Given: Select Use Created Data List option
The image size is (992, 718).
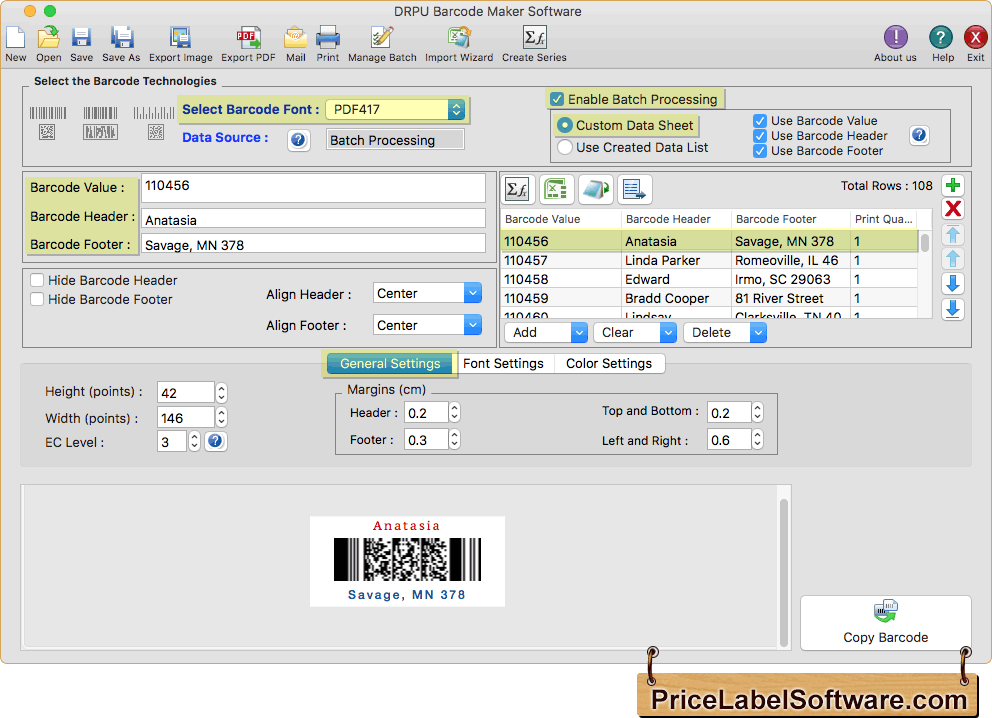Looking at the screenshot, I should click(x=564, y=147).
